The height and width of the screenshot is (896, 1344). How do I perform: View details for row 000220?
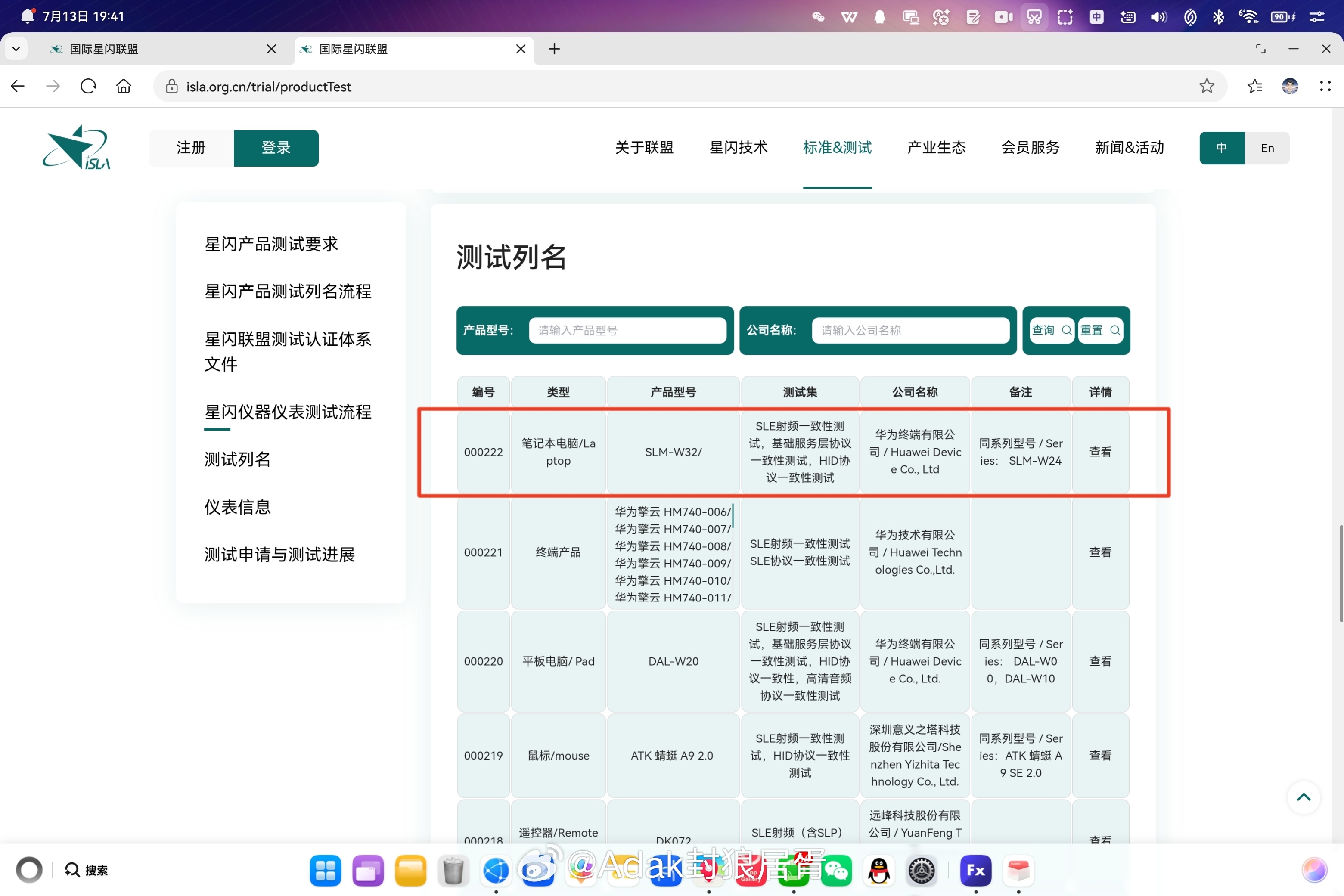pyautogui.click(x=1100, y=661)
